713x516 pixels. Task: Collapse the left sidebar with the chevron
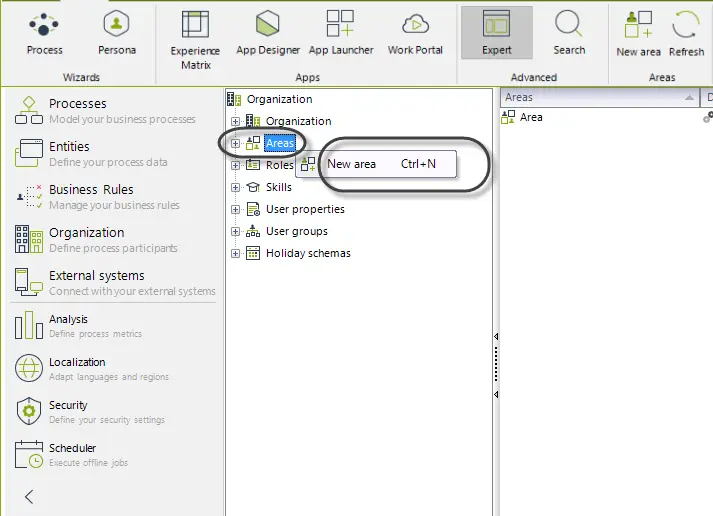click(29, 497)
